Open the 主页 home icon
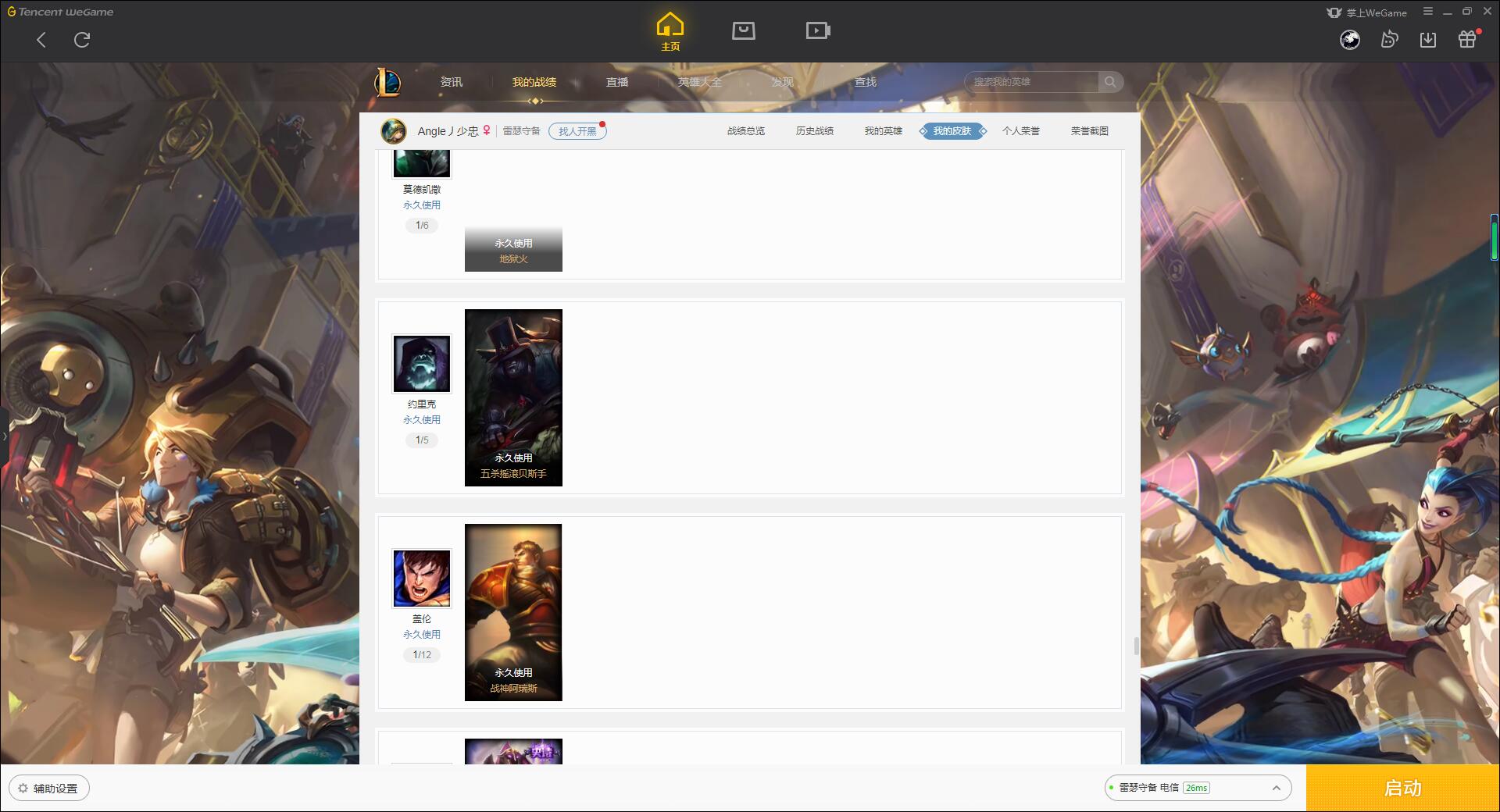 [670, 32]
